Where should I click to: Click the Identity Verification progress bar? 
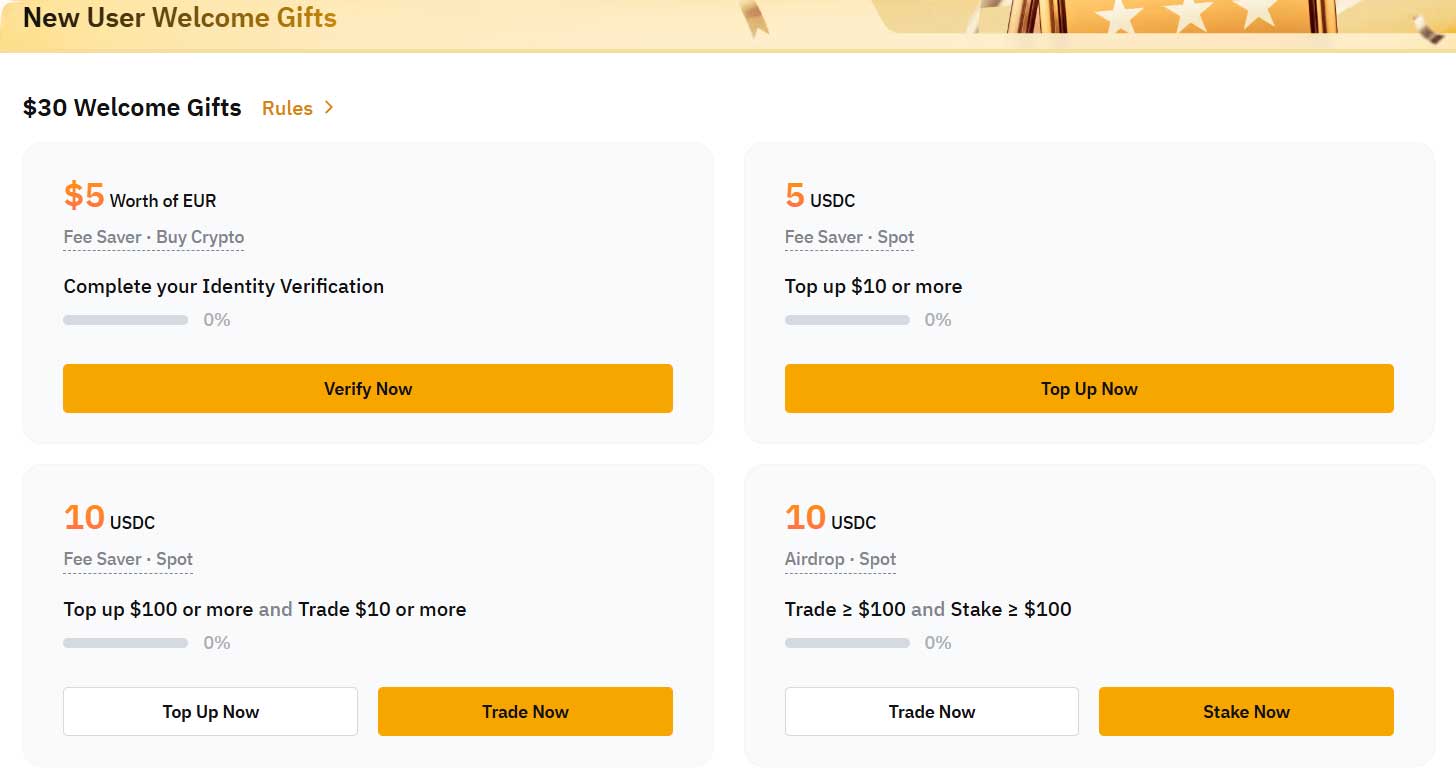125,319
